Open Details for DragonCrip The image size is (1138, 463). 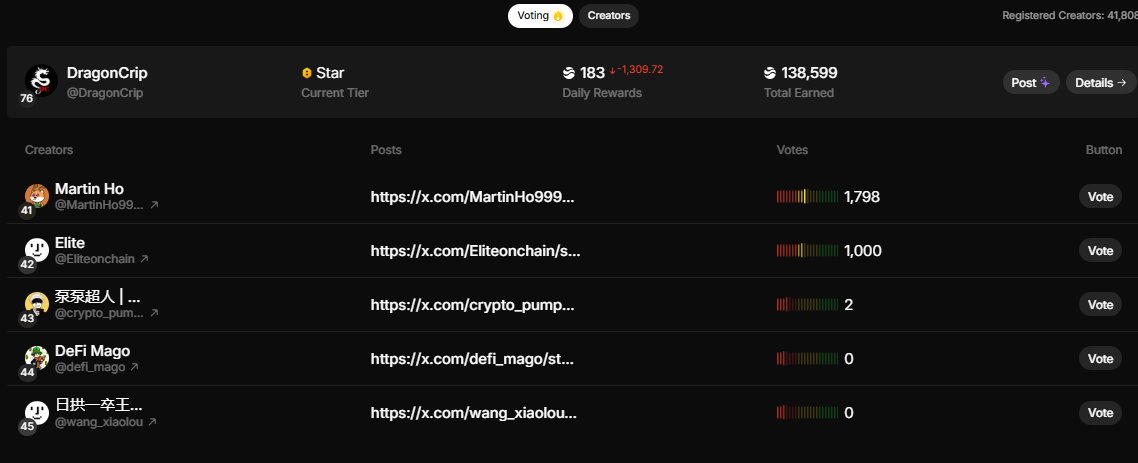point(1100,83)
